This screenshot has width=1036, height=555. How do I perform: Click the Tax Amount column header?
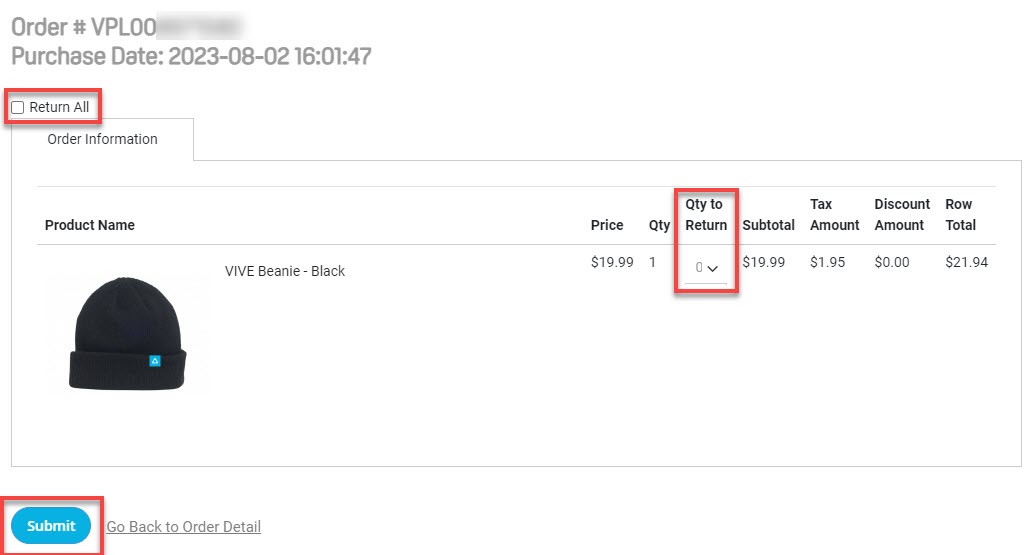pyautogui.click(x=834, y=215)
